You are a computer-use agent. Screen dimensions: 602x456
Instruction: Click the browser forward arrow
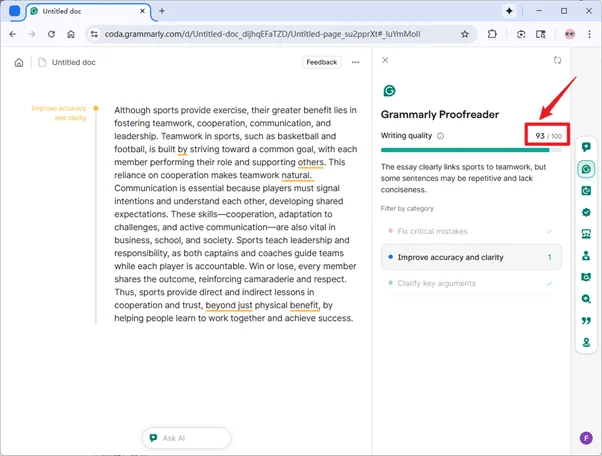32,34
